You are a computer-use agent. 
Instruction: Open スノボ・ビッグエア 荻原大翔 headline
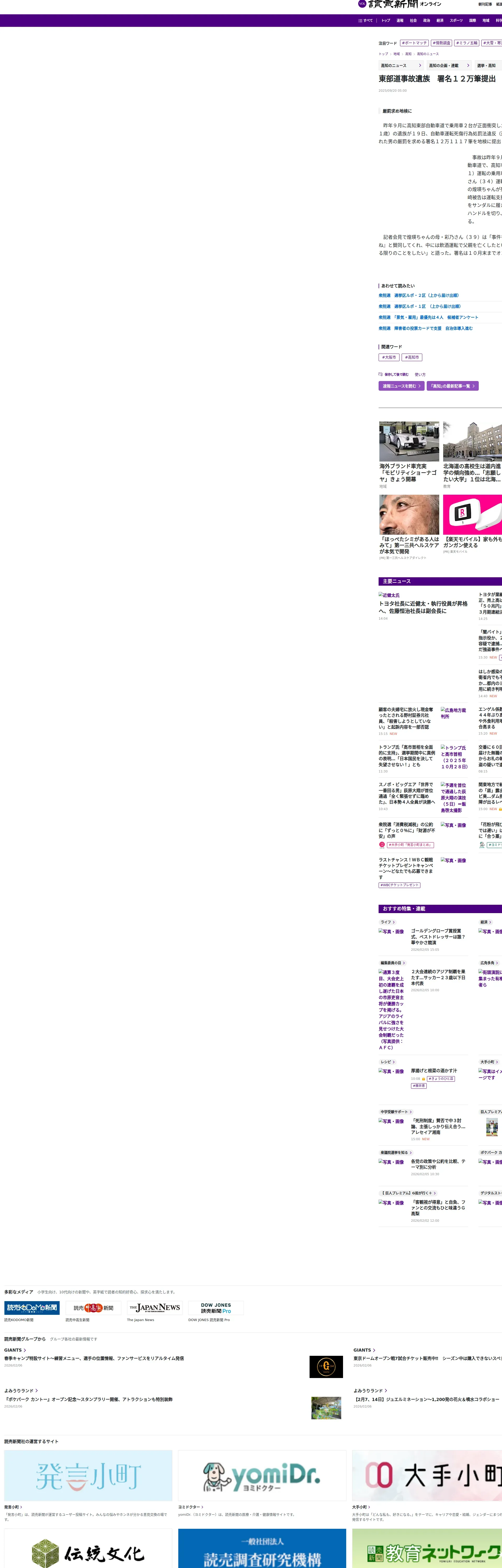click(x=407, y=793)
